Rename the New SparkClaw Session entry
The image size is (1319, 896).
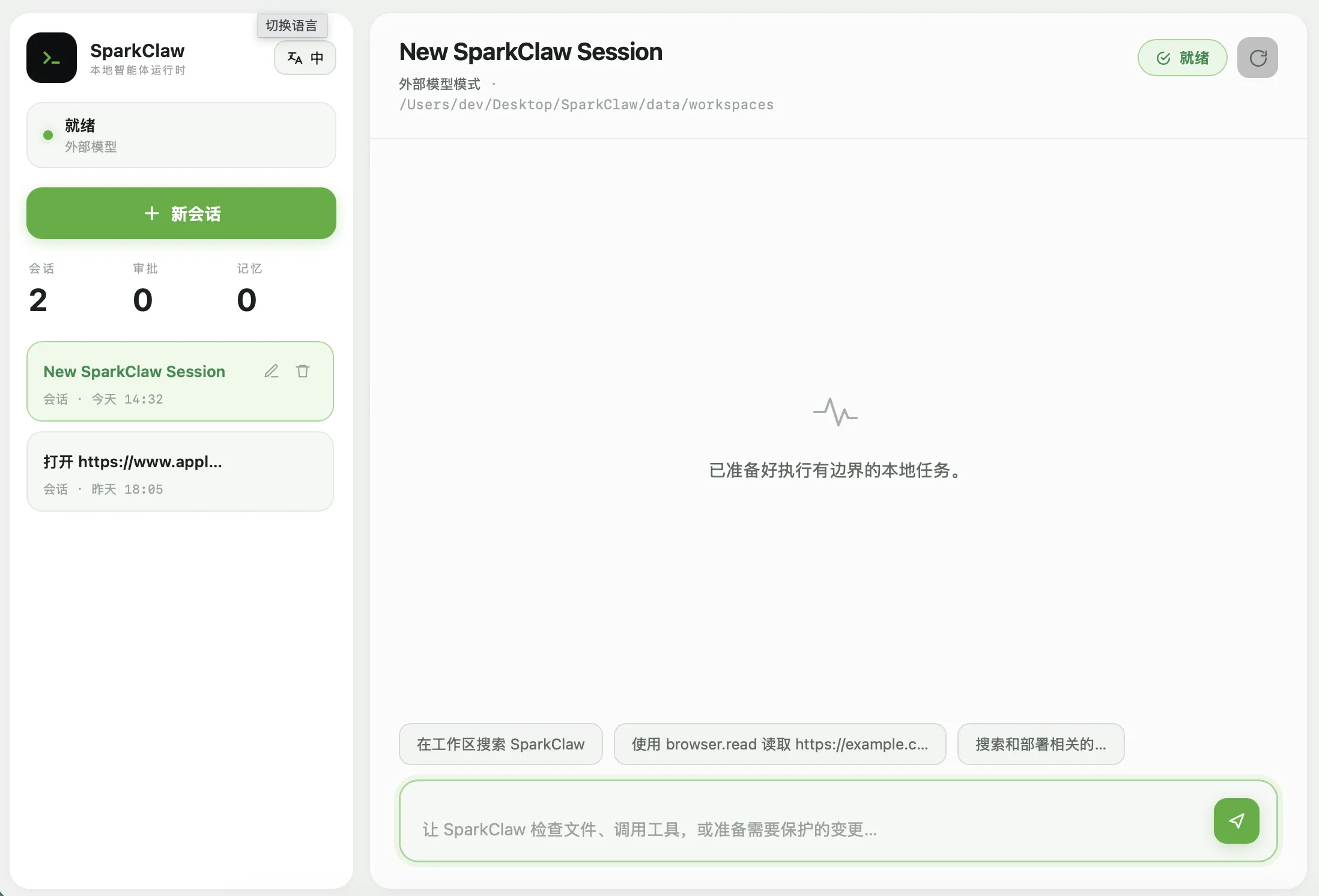271,371
